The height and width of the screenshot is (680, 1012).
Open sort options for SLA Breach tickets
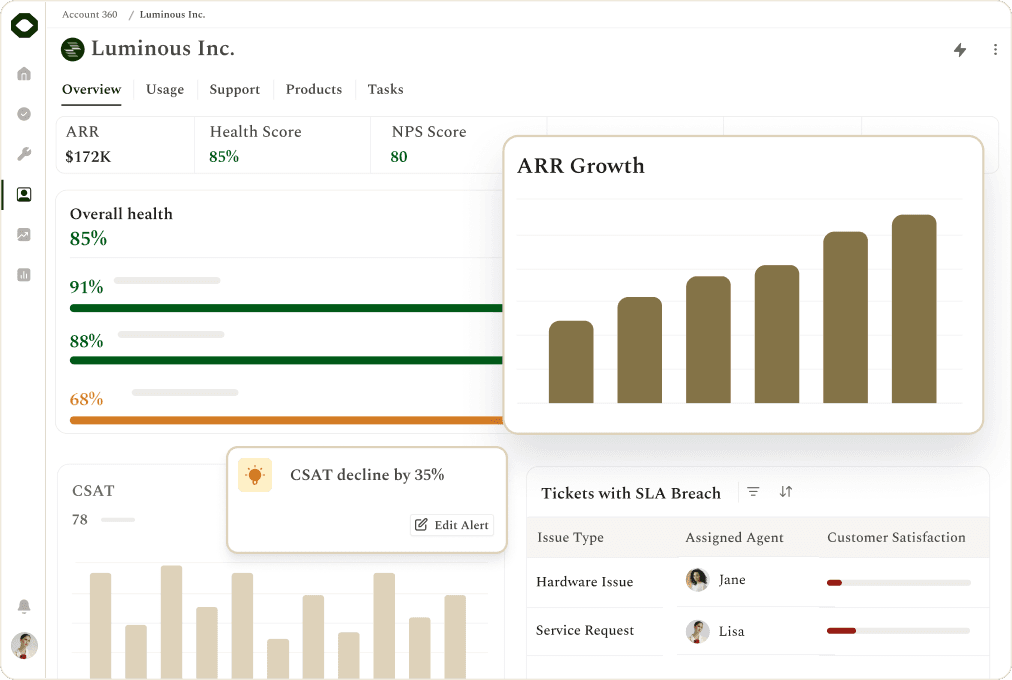pos(785,492)
